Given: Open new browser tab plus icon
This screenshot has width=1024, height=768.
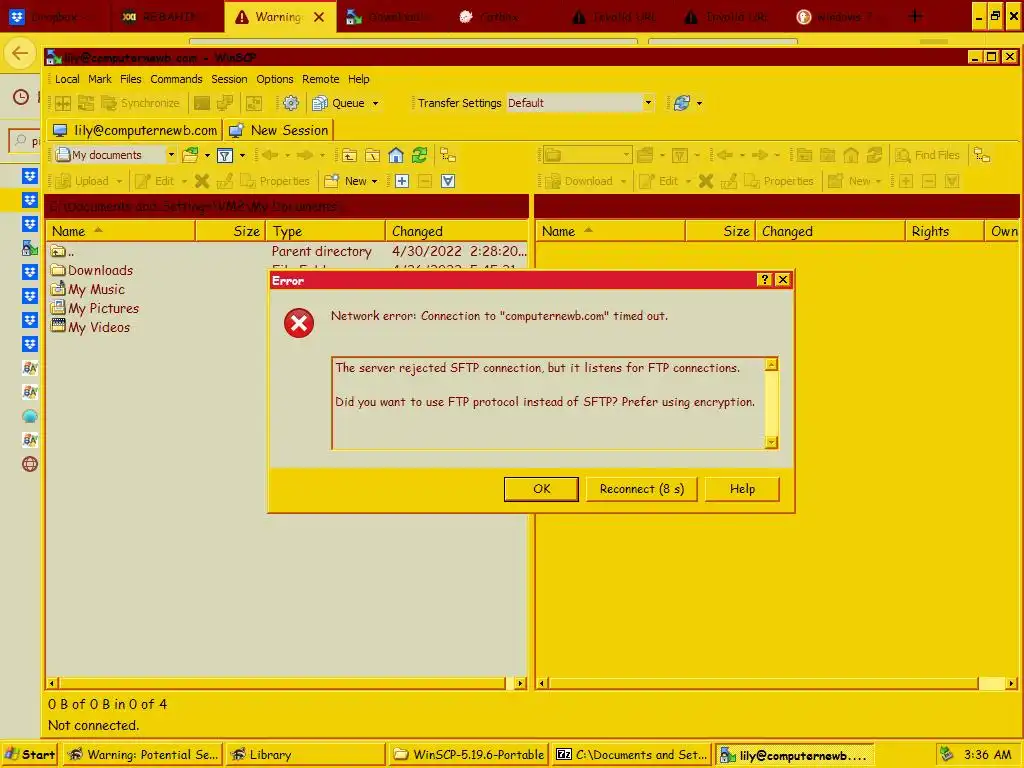Looking at the screenshot, I should [x=916, y=16].
